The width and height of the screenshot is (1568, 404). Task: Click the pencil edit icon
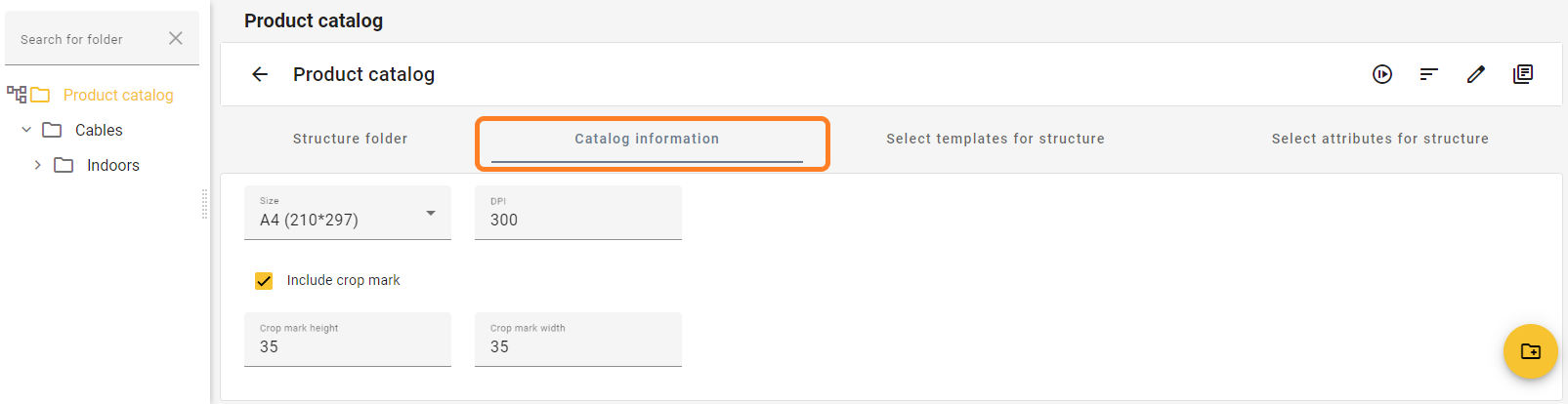pyautogui.click(x=1476, y=74)
